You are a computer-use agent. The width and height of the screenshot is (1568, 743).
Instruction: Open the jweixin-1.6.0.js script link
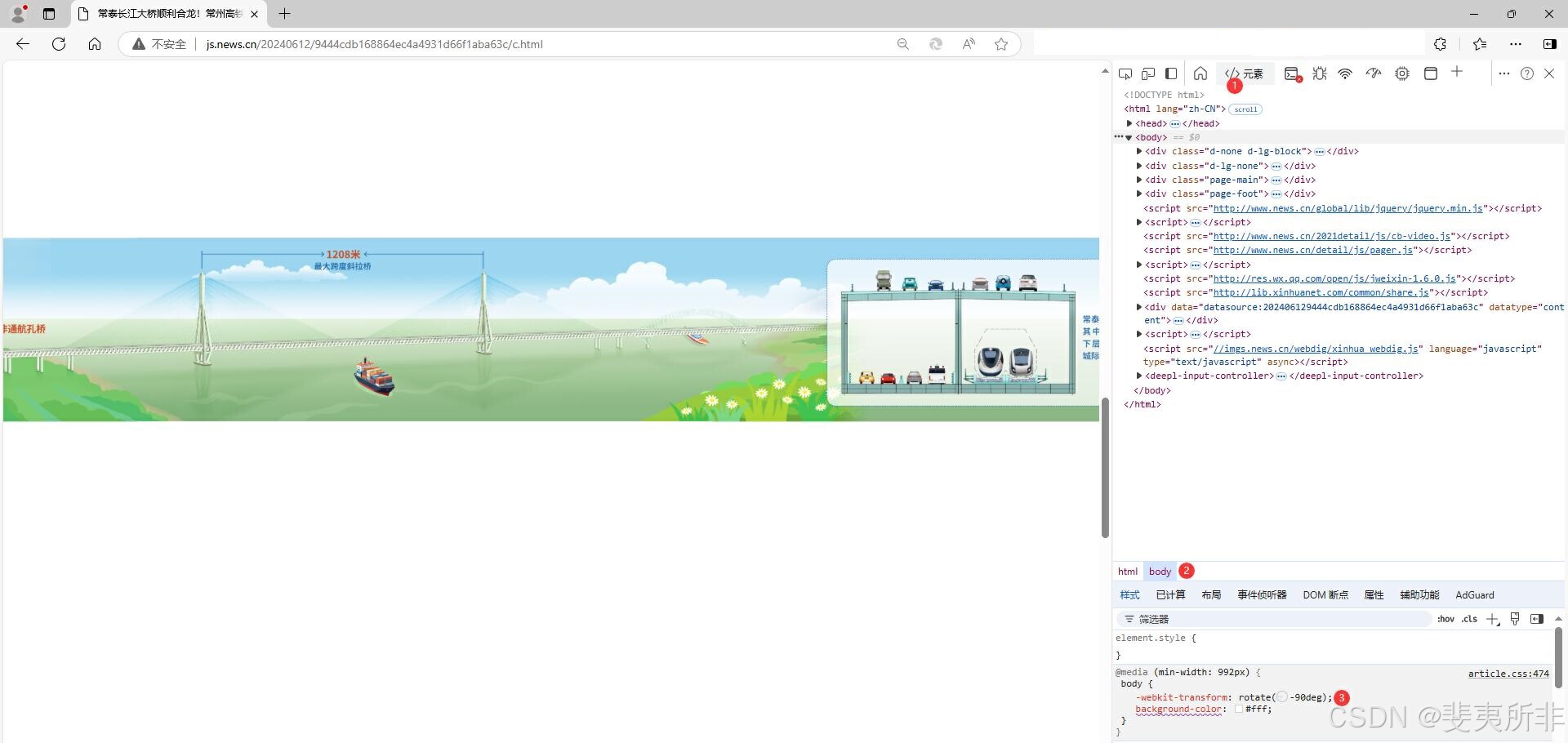(1334, 278)
